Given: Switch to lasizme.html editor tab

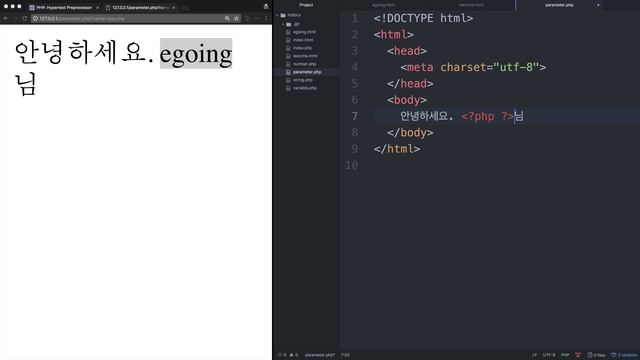Looking at the screenshot, I should pyautogui.click(x=471, y=5).
